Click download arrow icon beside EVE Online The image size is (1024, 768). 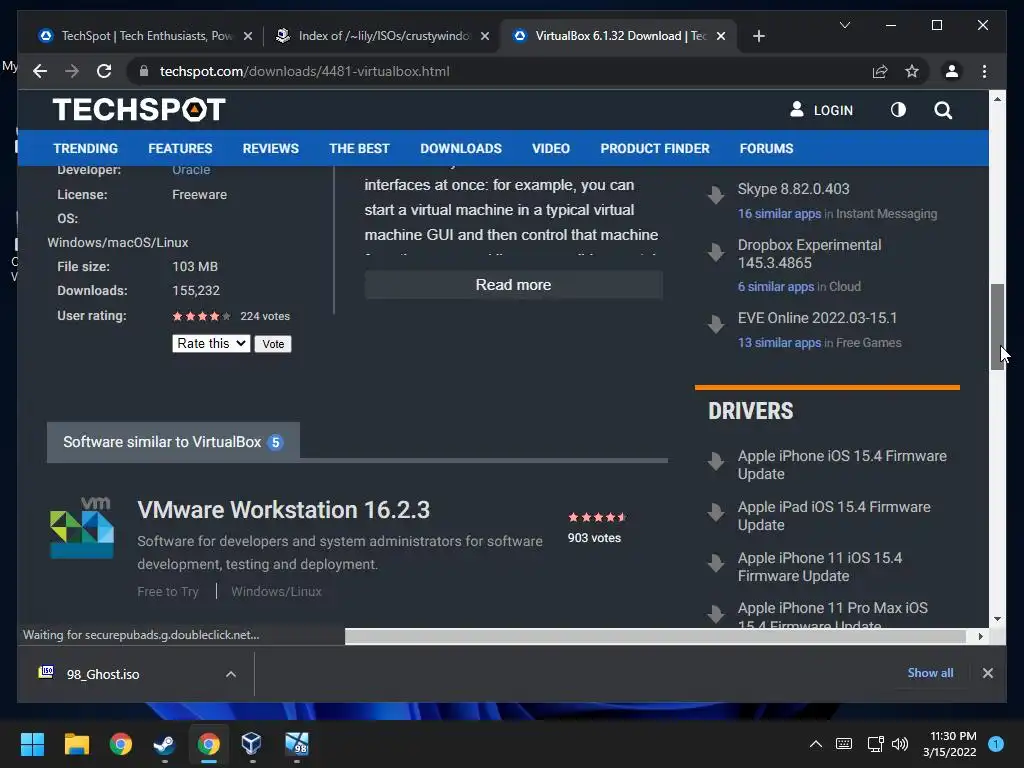point(716,323)
